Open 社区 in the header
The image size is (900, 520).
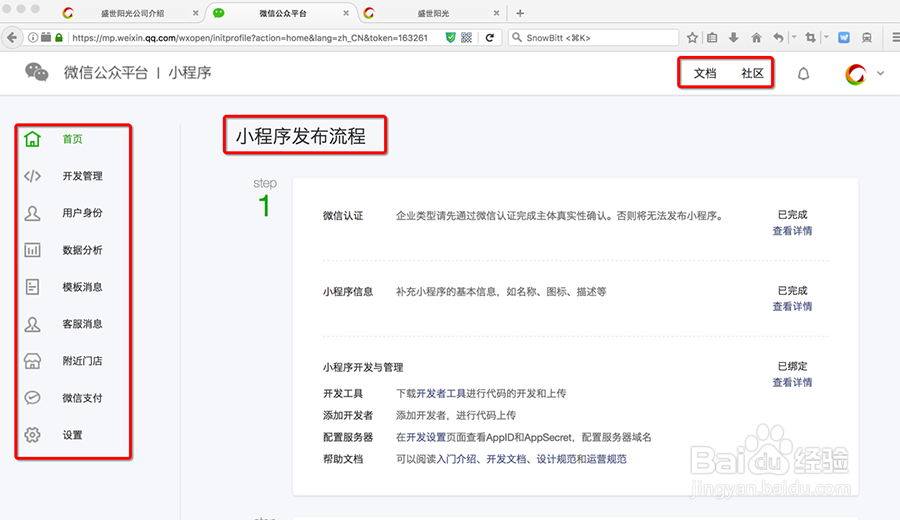[x=752, y=73]
